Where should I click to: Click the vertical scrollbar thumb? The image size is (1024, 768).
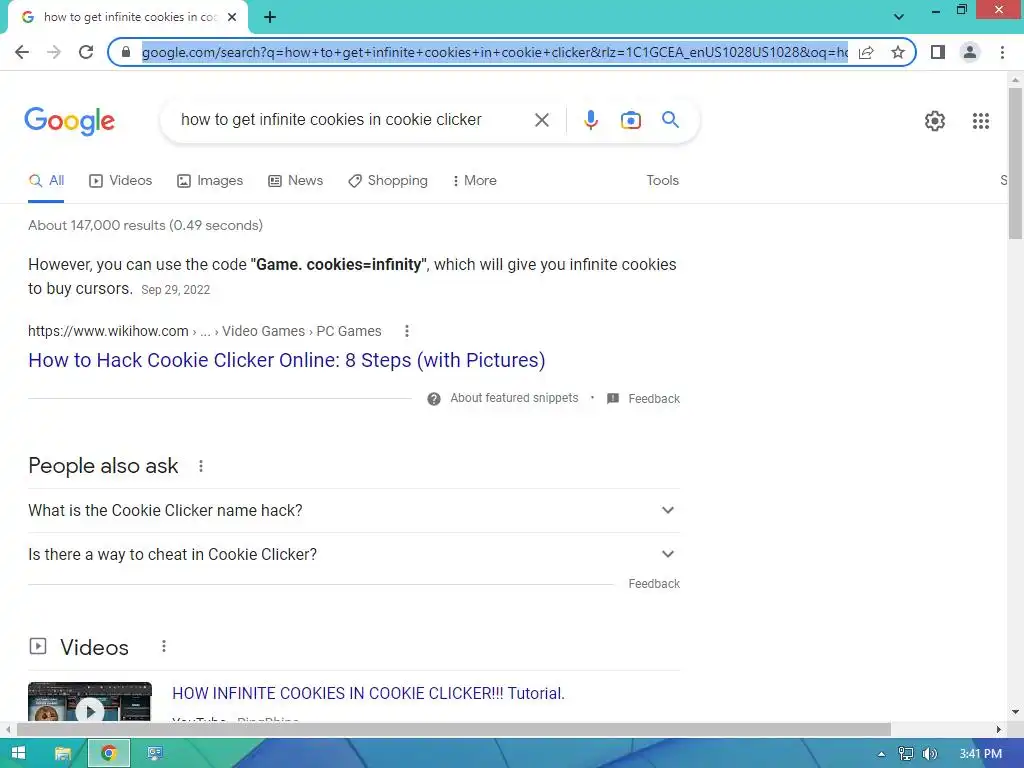1015,163
